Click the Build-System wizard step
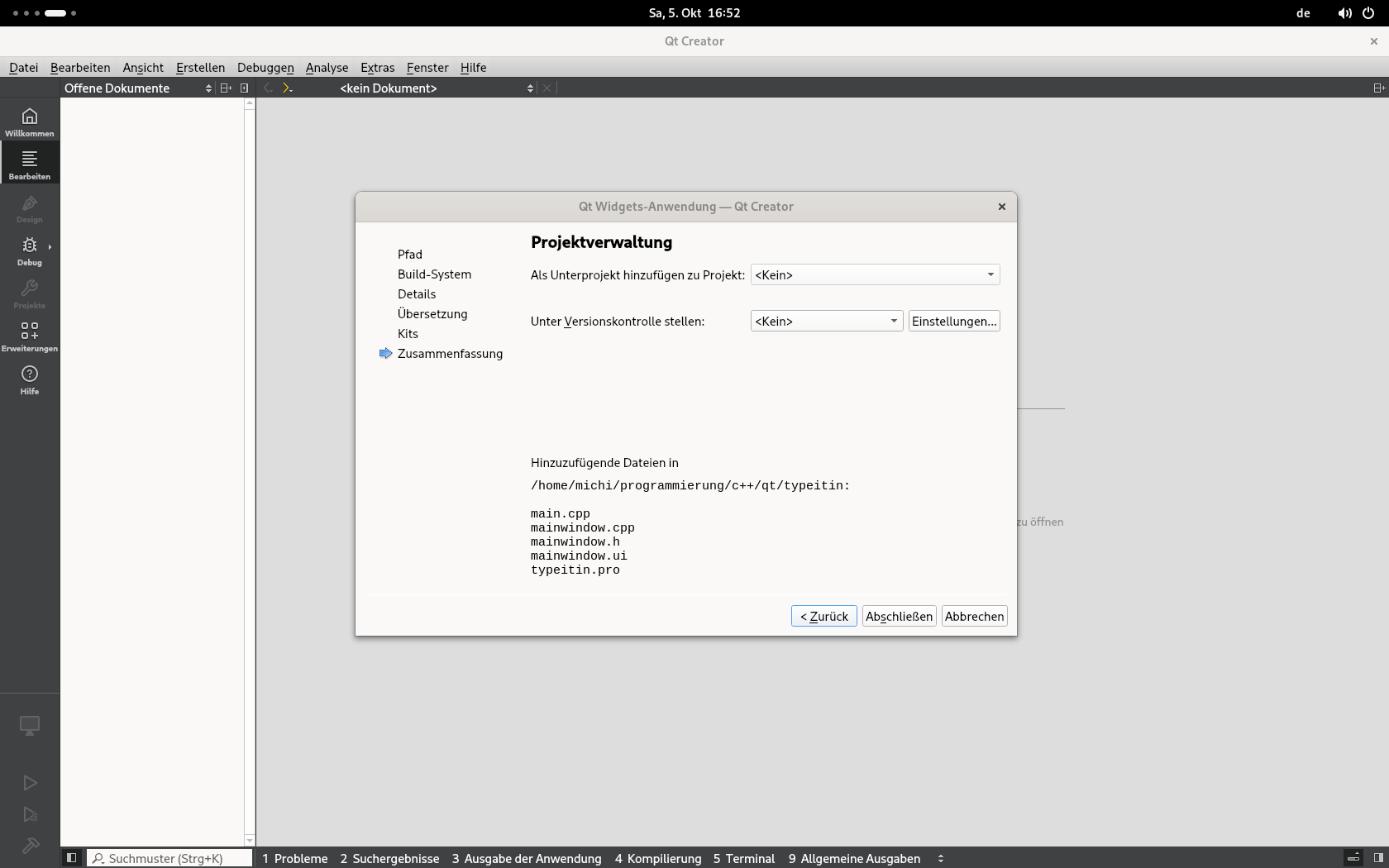The width and height of the screenshot is (1389, 868). 434,274
